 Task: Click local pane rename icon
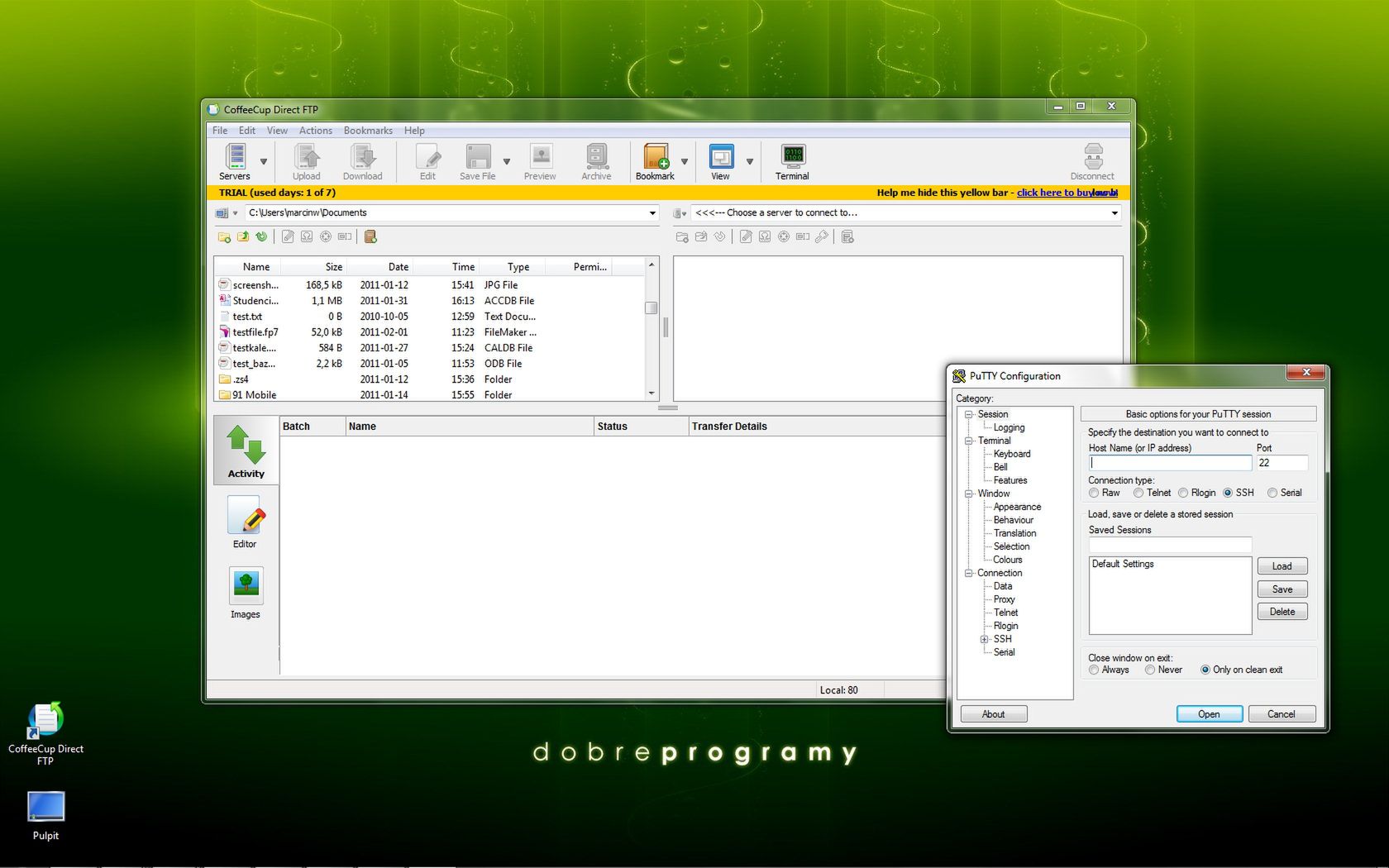click(345, 237)
